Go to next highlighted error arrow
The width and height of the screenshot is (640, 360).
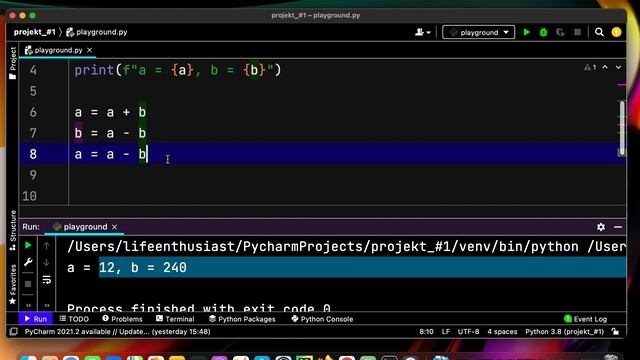pos(618,67)
